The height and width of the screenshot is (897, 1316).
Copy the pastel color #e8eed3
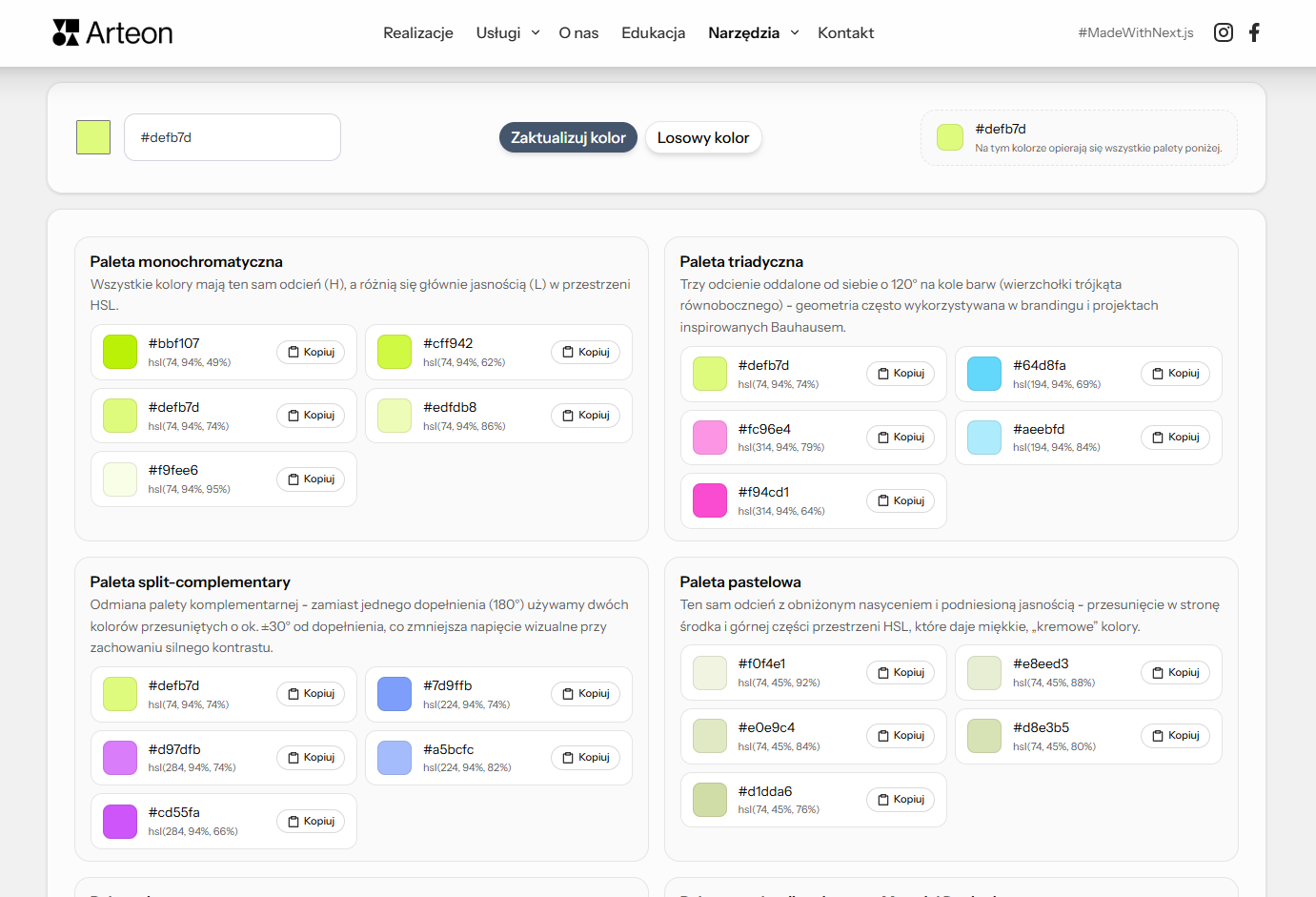(x=1175, y=671)
